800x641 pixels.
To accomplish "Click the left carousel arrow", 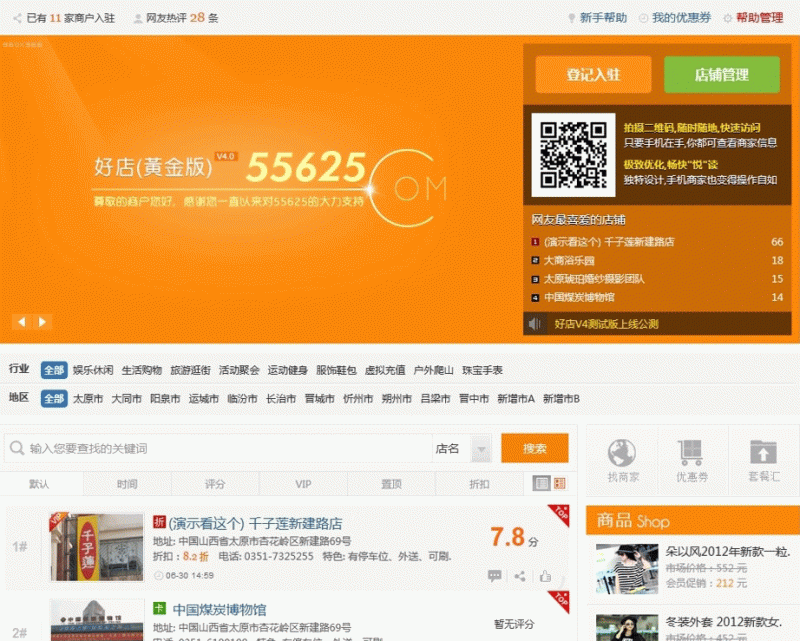I will coord(22,322).
